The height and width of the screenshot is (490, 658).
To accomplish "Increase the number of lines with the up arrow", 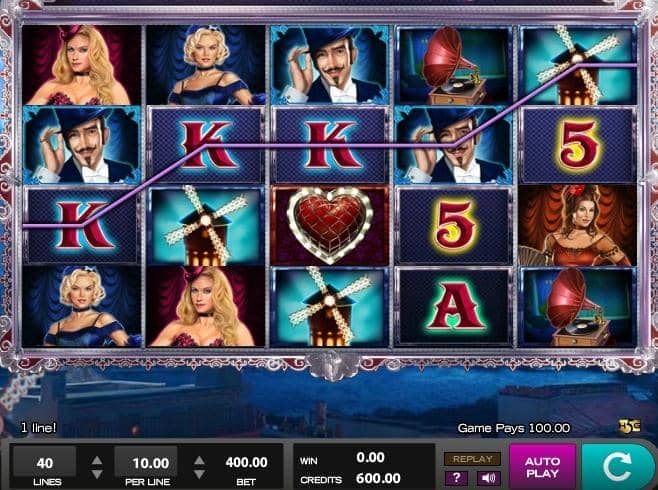I will tap(97, 461).
